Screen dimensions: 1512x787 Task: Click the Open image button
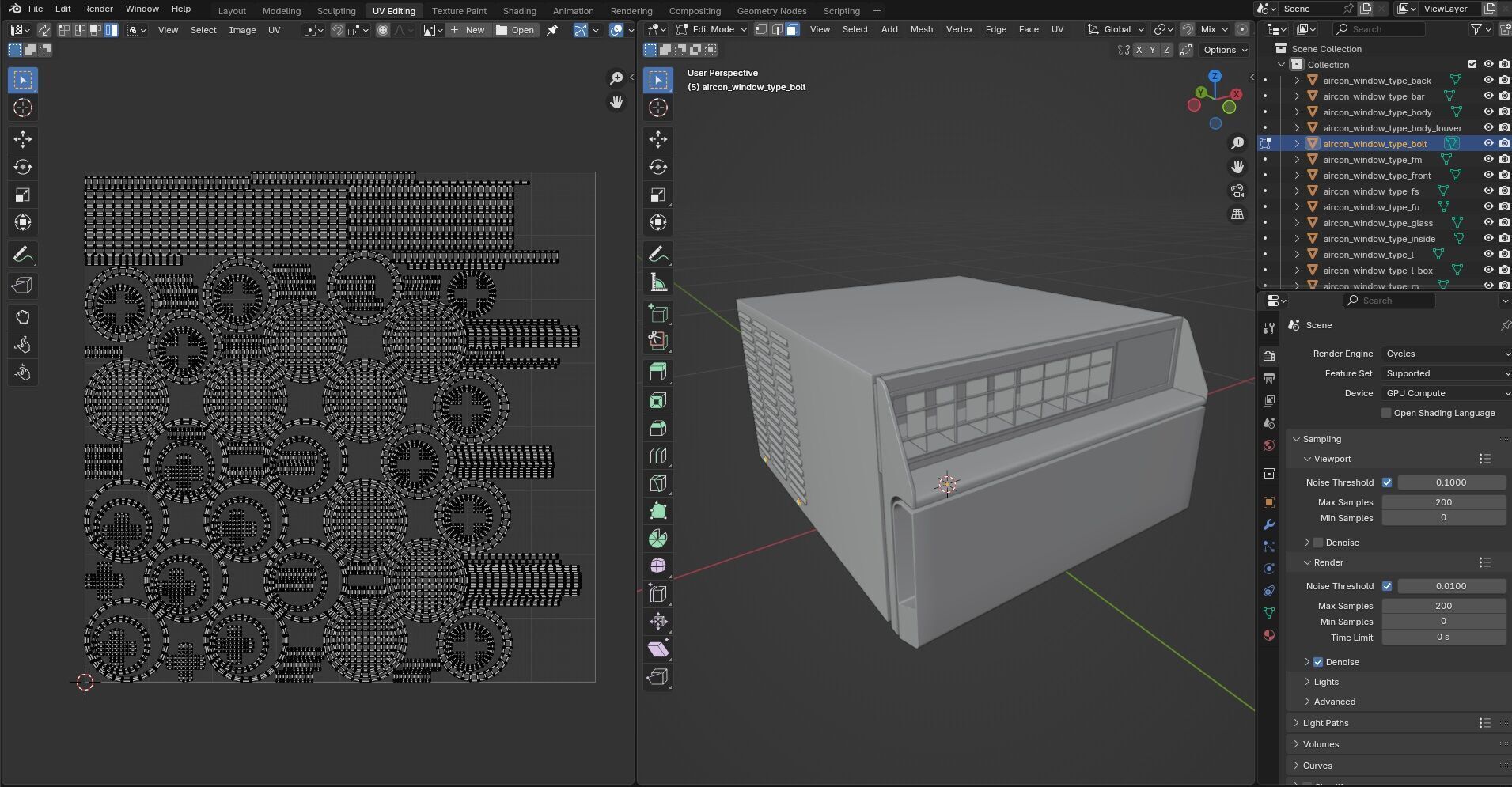coord(515,30)
